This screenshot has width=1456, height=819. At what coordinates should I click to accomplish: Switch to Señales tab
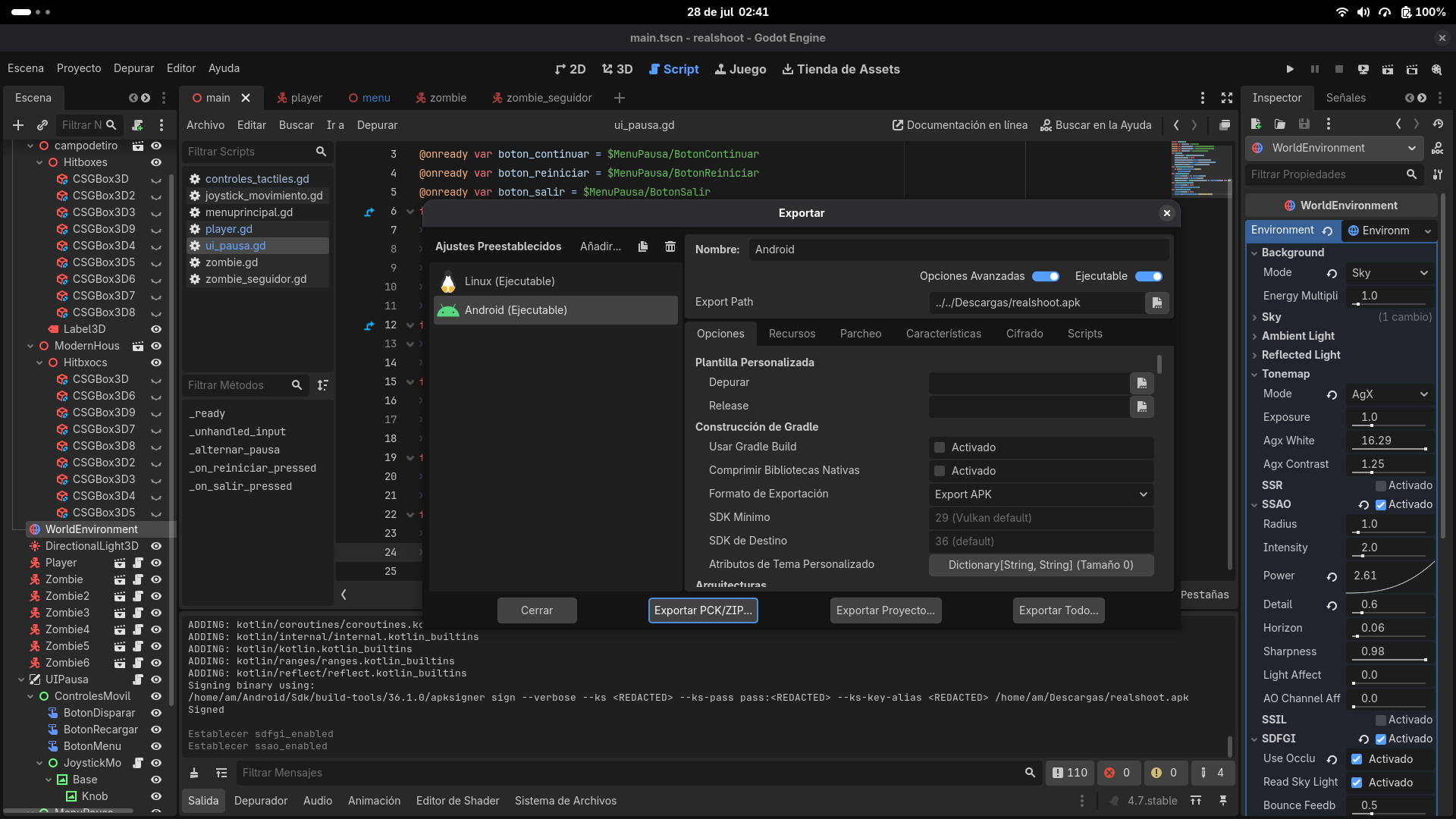(x=1346, y=98)
